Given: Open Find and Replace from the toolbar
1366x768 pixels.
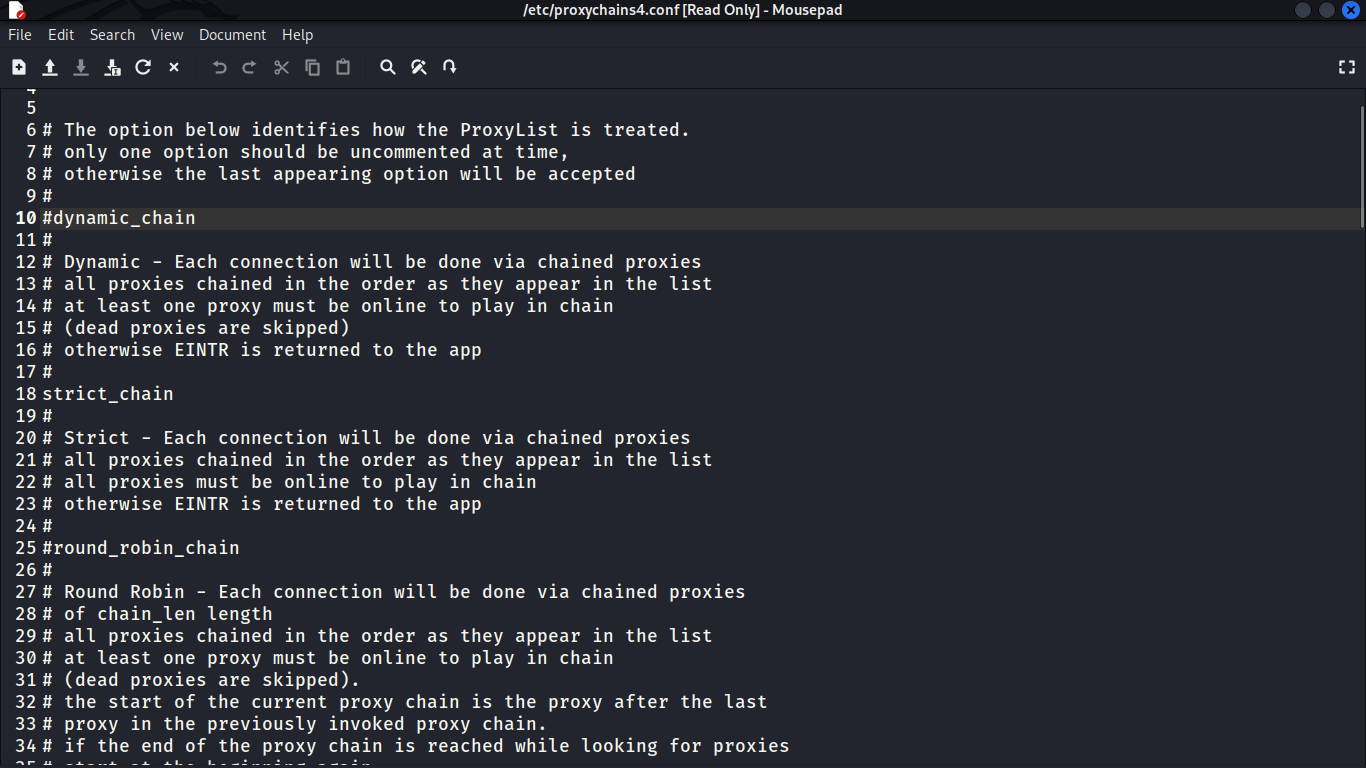Looking at the screenshot, I should 419,67.
